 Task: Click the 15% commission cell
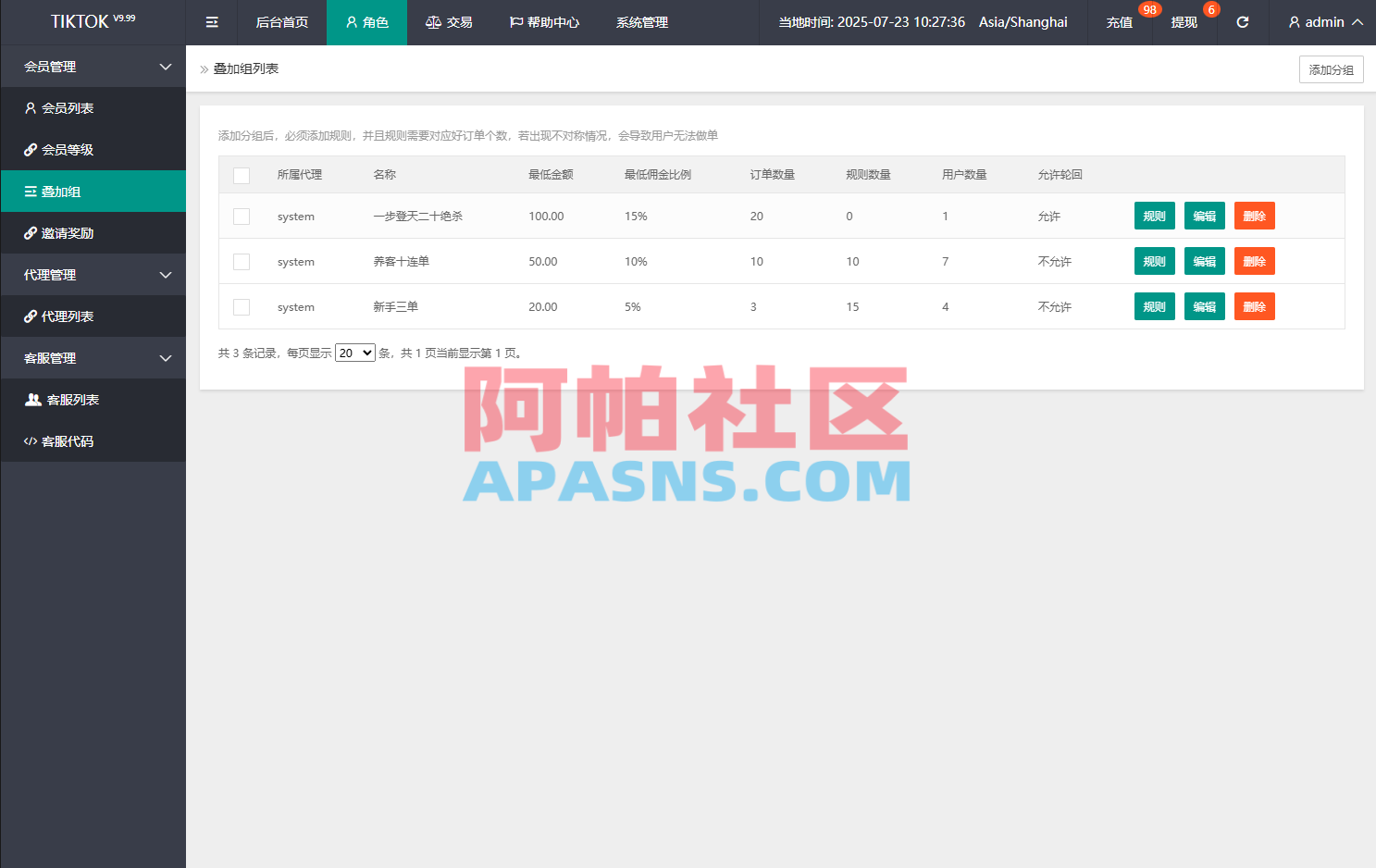[636, 217]
